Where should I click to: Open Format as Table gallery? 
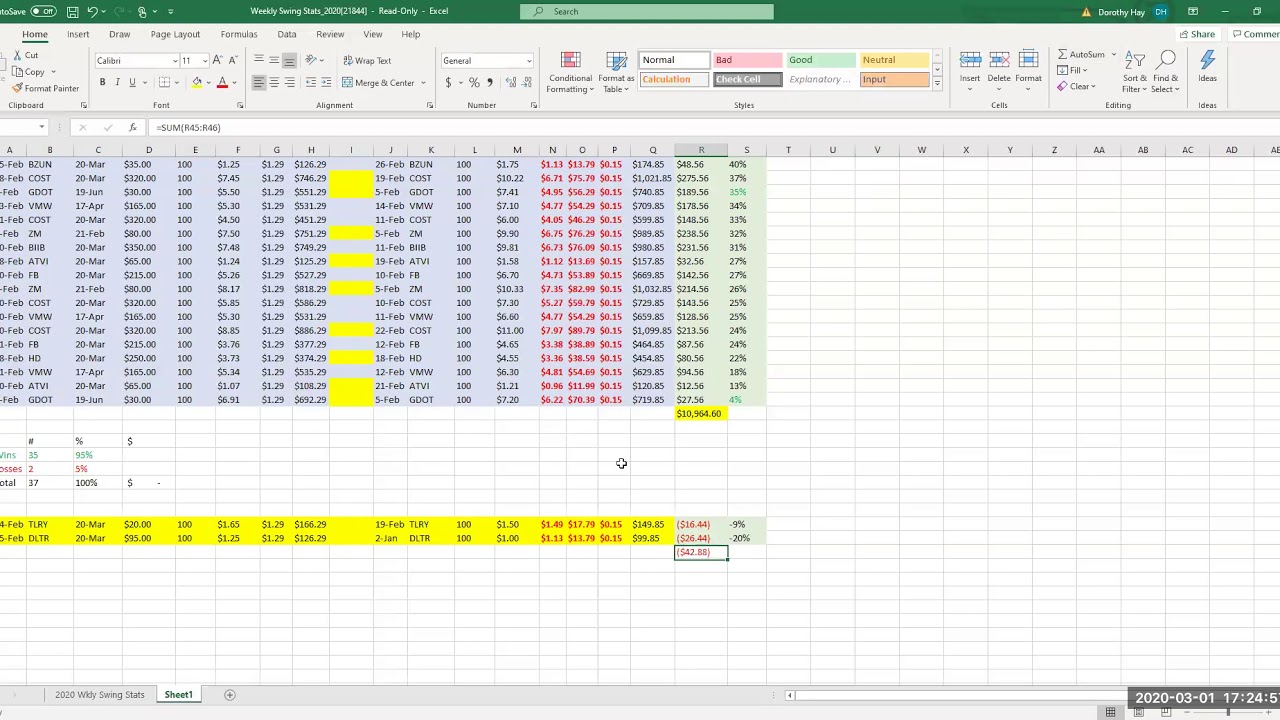click(616, 72)
